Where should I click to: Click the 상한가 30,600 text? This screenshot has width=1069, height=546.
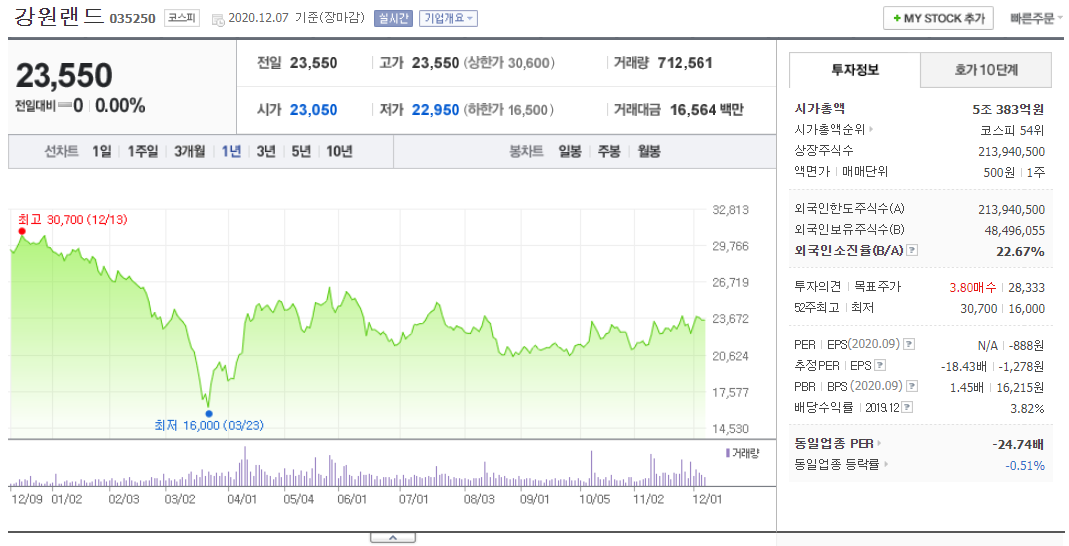[x=509, y=63]
